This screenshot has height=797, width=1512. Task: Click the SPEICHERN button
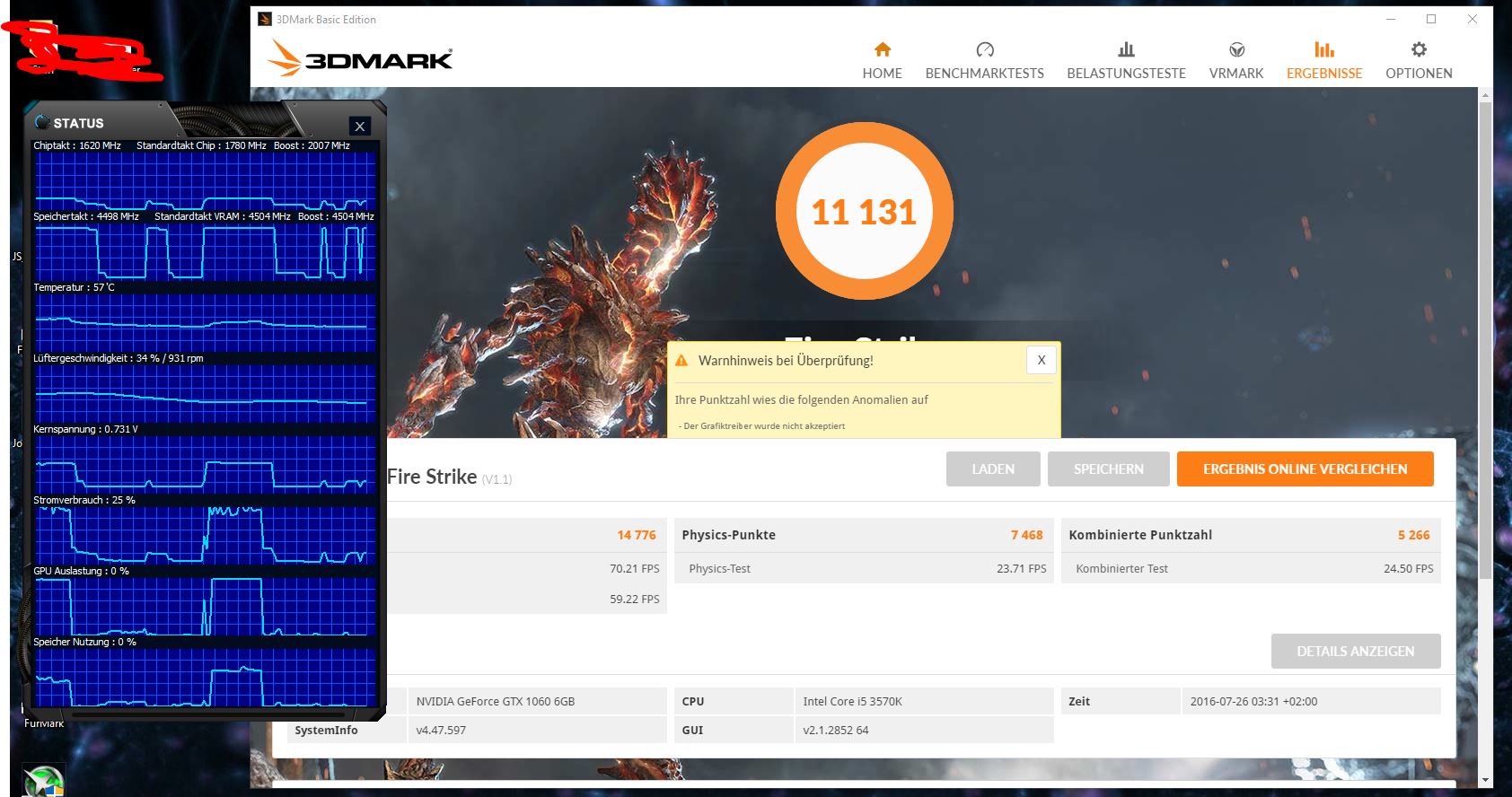pos(1108,469)
